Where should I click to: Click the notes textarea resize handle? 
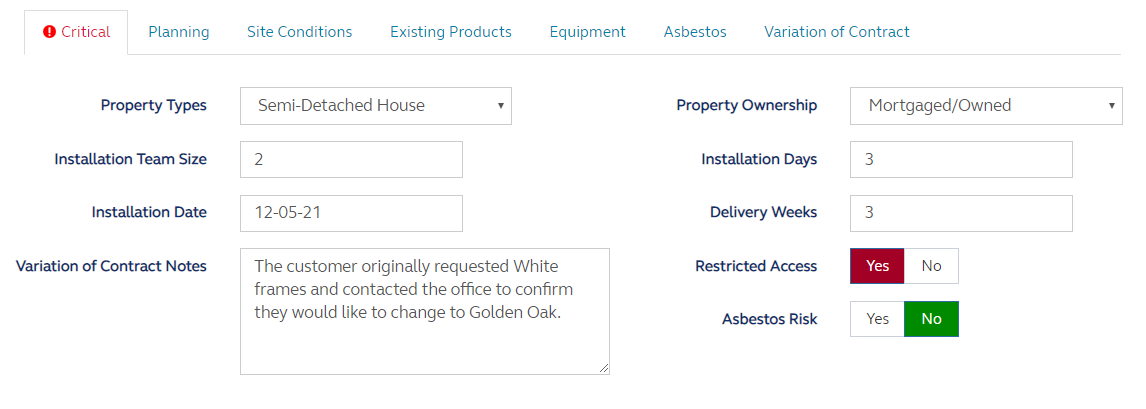point(604,369)
